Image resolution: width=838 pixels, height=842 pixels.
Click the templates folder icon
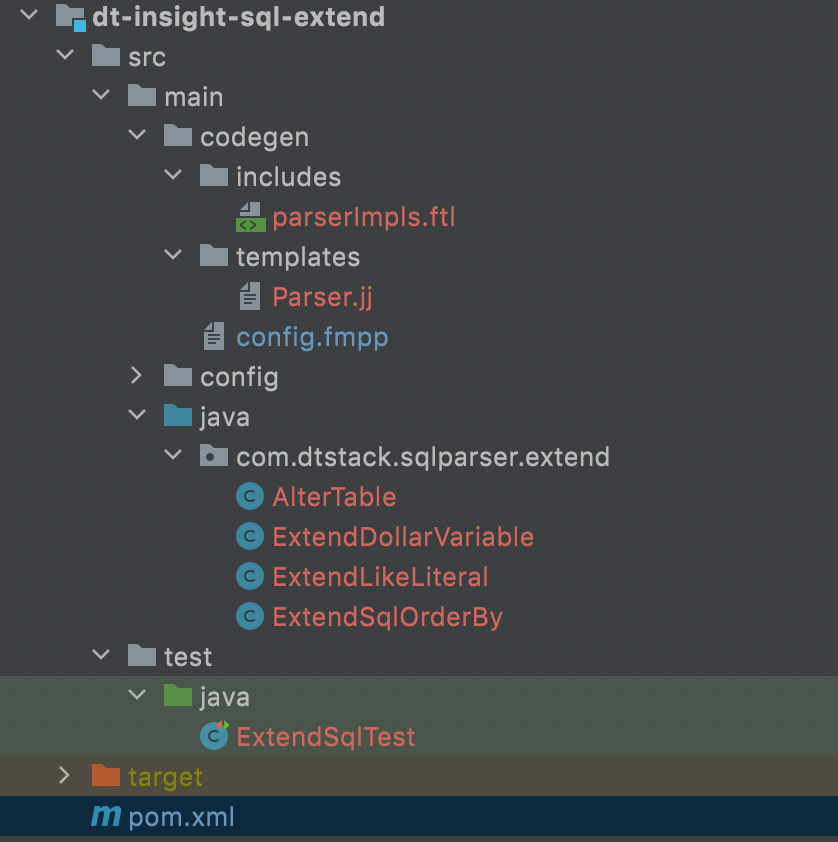pyautogui.click(x=214, y=256)
